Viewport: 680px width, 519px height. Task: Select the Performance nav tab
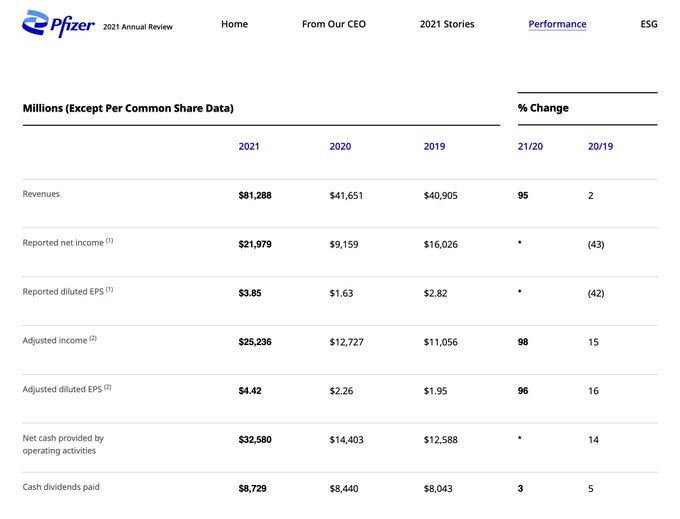tap(557, 24)
